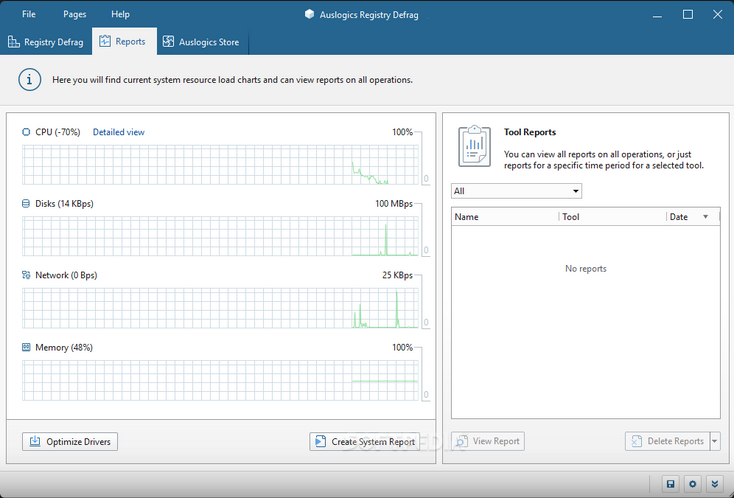The image size is (734, 498).
Task: Maximize the Auslogics Registry Defrag window
Action: tap(688, 15)
